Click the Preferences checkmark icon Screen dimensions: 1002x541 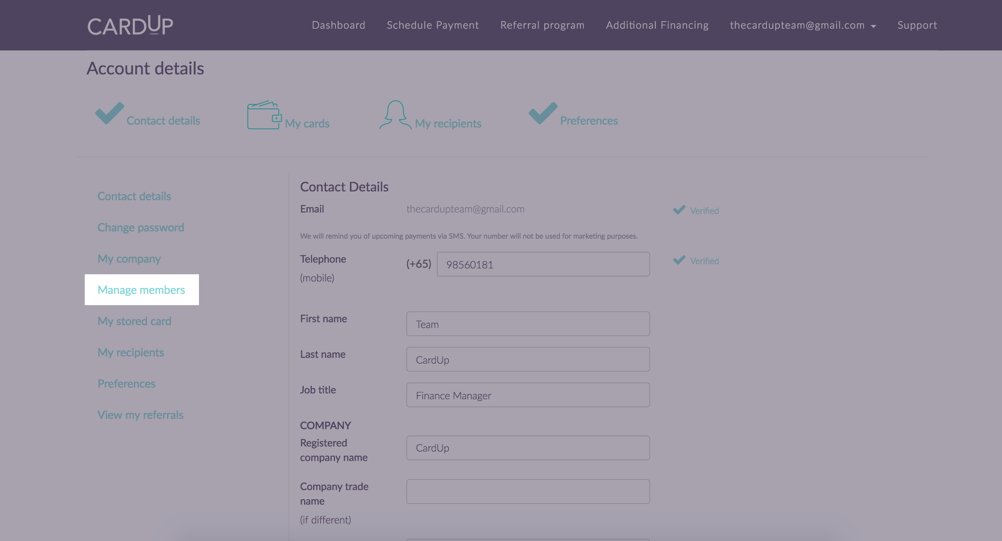tap(542, 113)
